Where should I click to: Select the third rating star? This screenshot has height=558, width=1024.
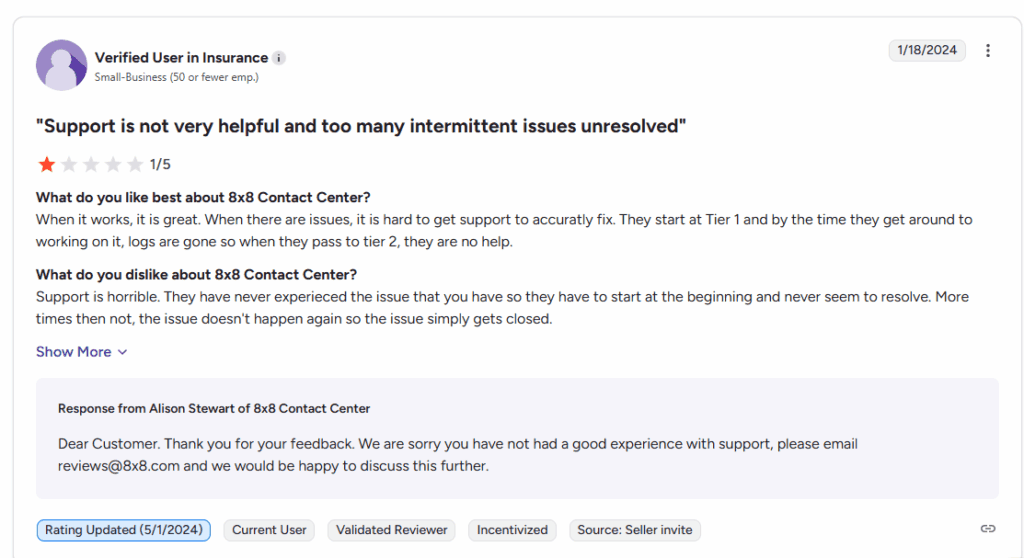[x=91, y=164]
